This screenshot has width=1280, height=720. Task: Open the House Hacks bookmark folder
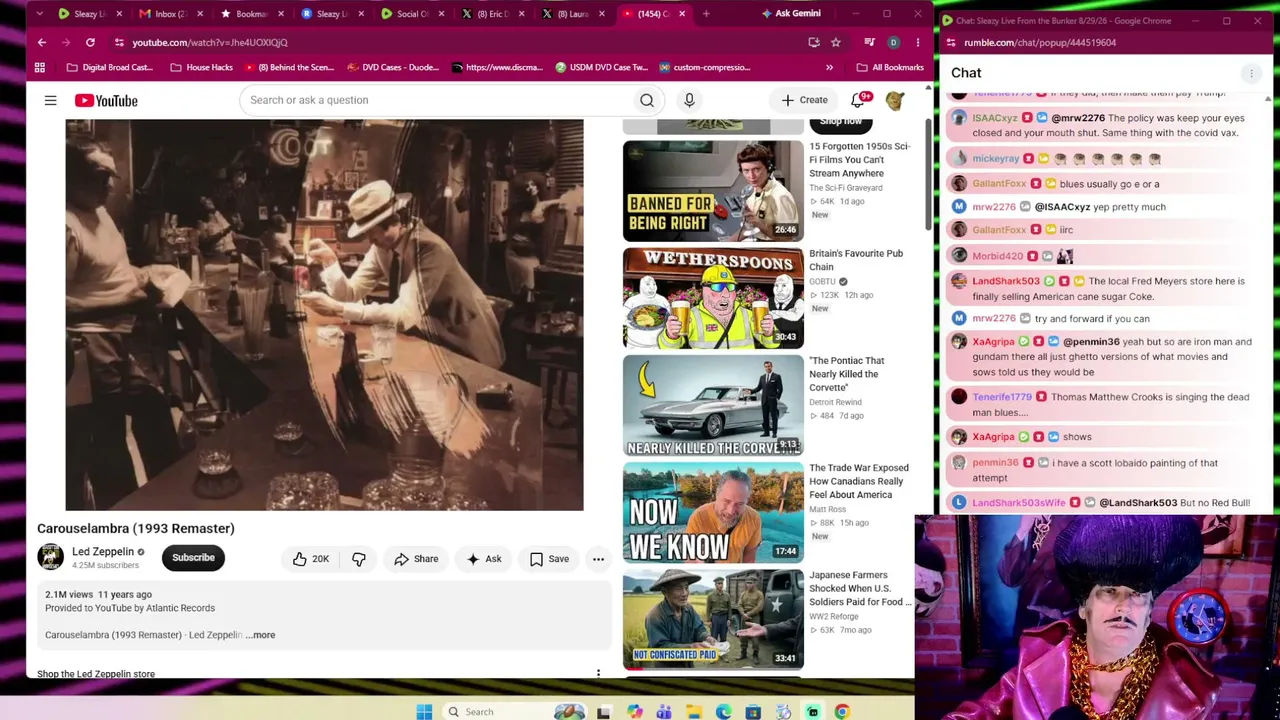coord(201,67)
